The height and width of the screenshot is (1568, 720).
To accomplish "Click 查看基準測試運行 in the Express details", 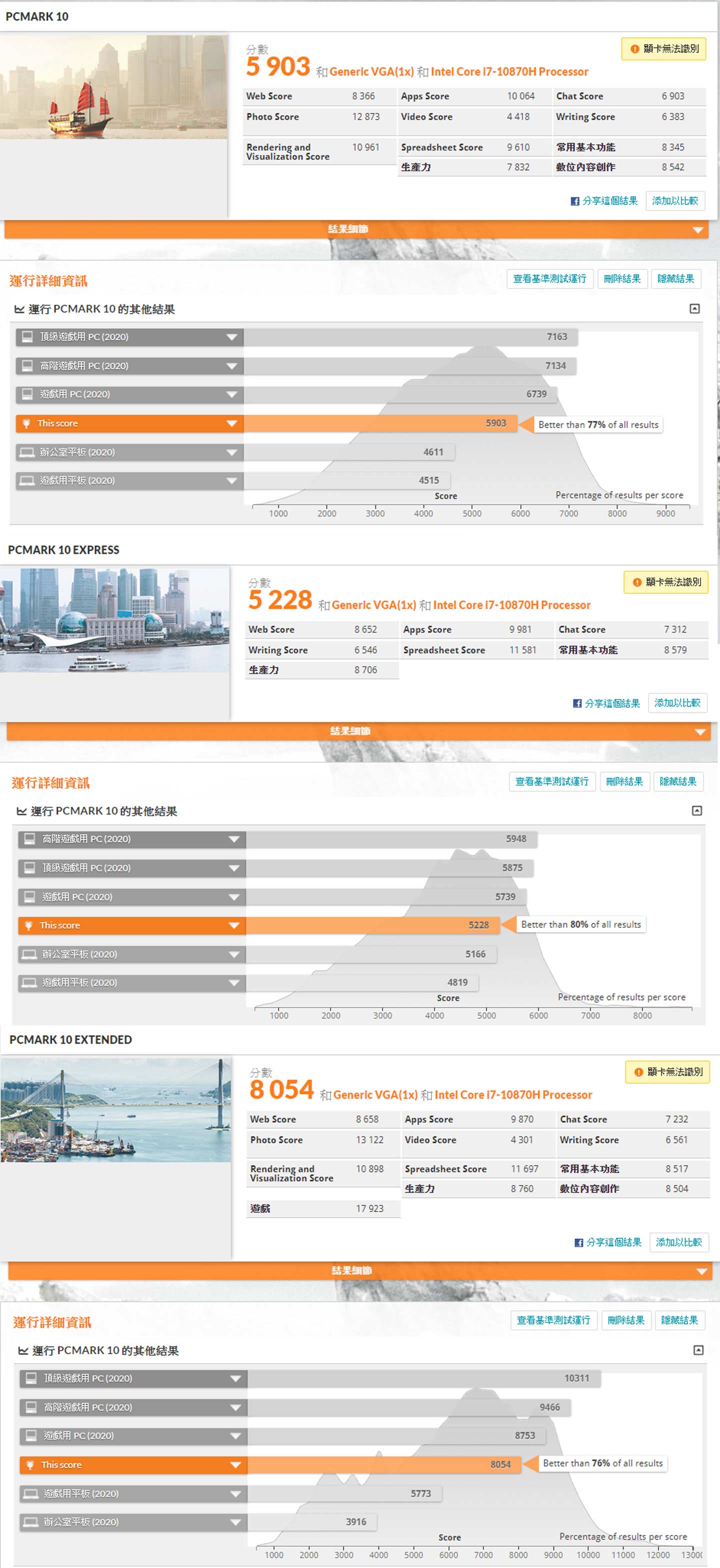I will [x=552, y=782].
